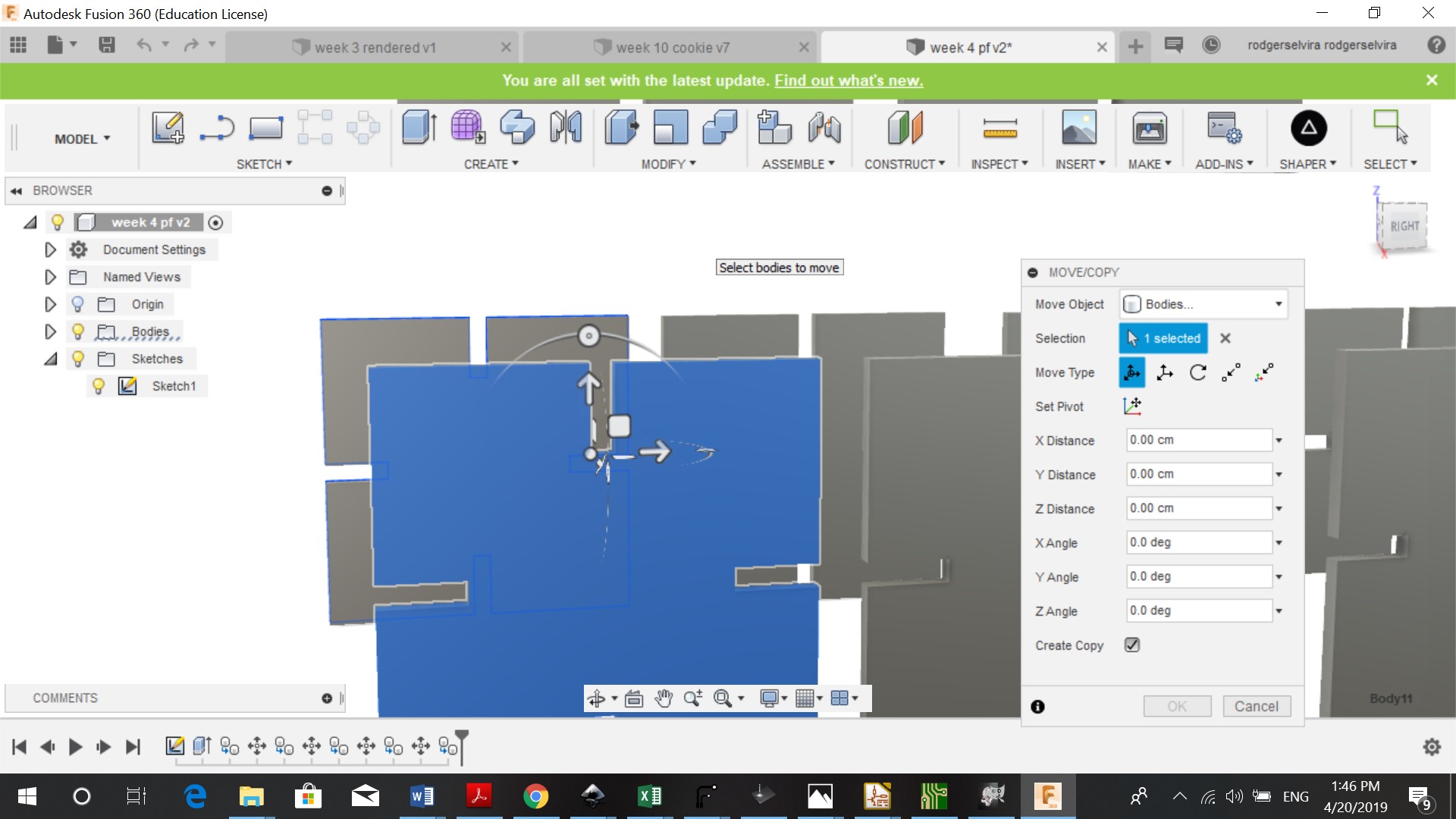Click the Cancel button in Move/Copy

point(1256,706)
